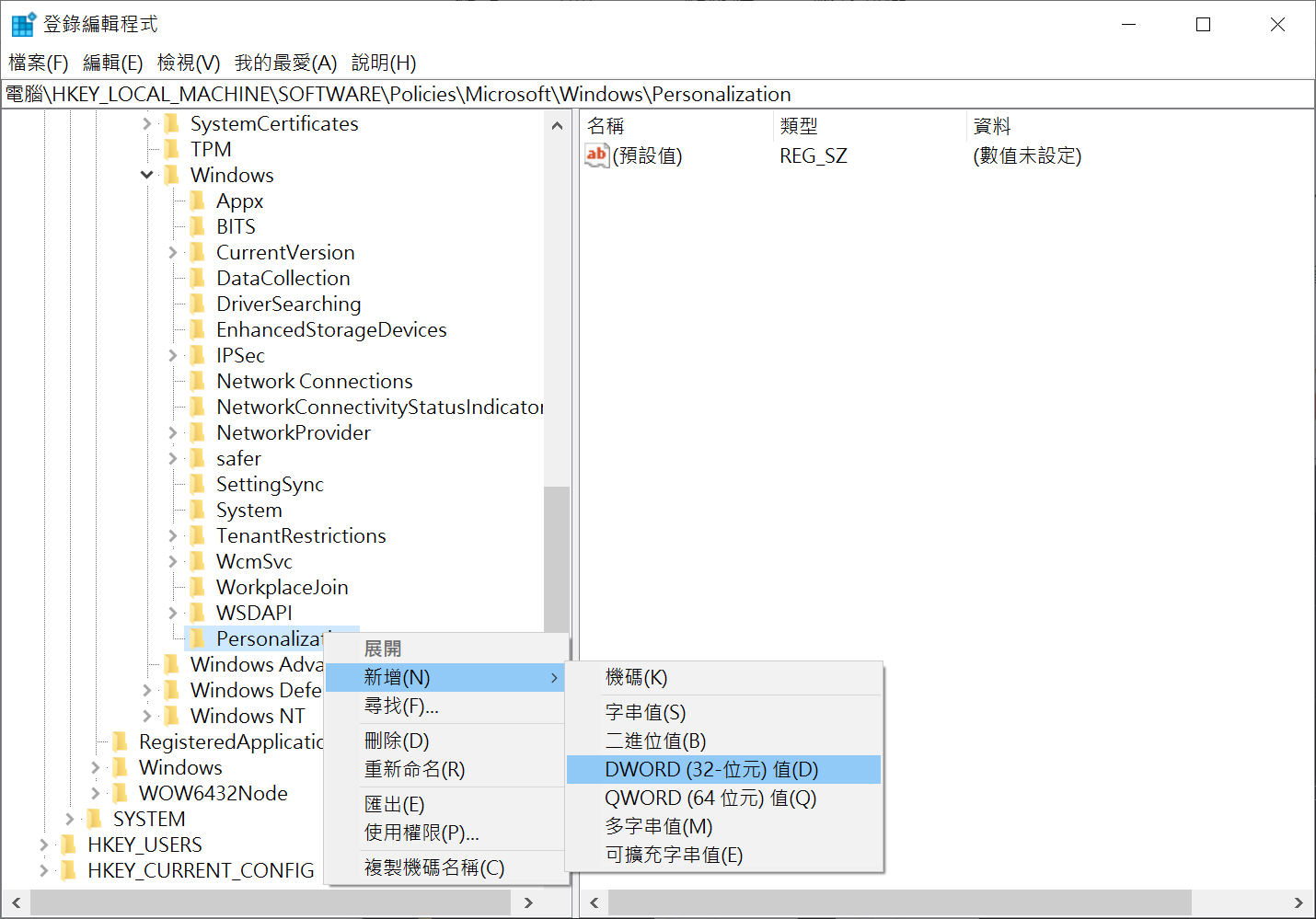
Task: Click the (預設值) string value icon
Action: point(596,155)
